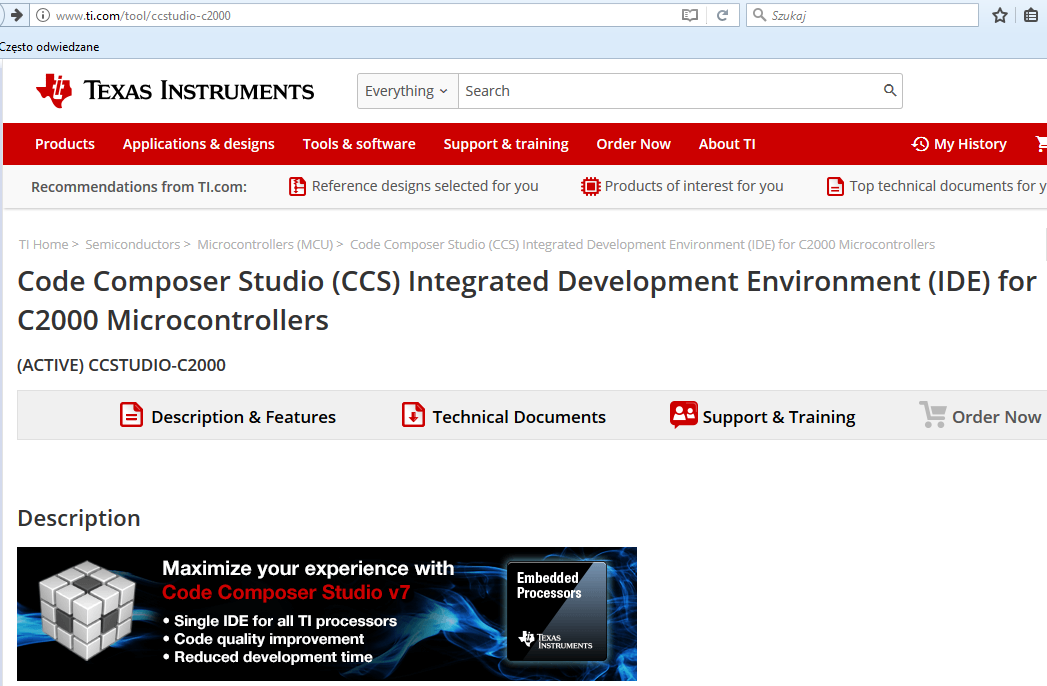Screen dimensions: 1047x686
Task: Click the Code Composer Studio breadcrumb entry
Action: coord(642,244)
